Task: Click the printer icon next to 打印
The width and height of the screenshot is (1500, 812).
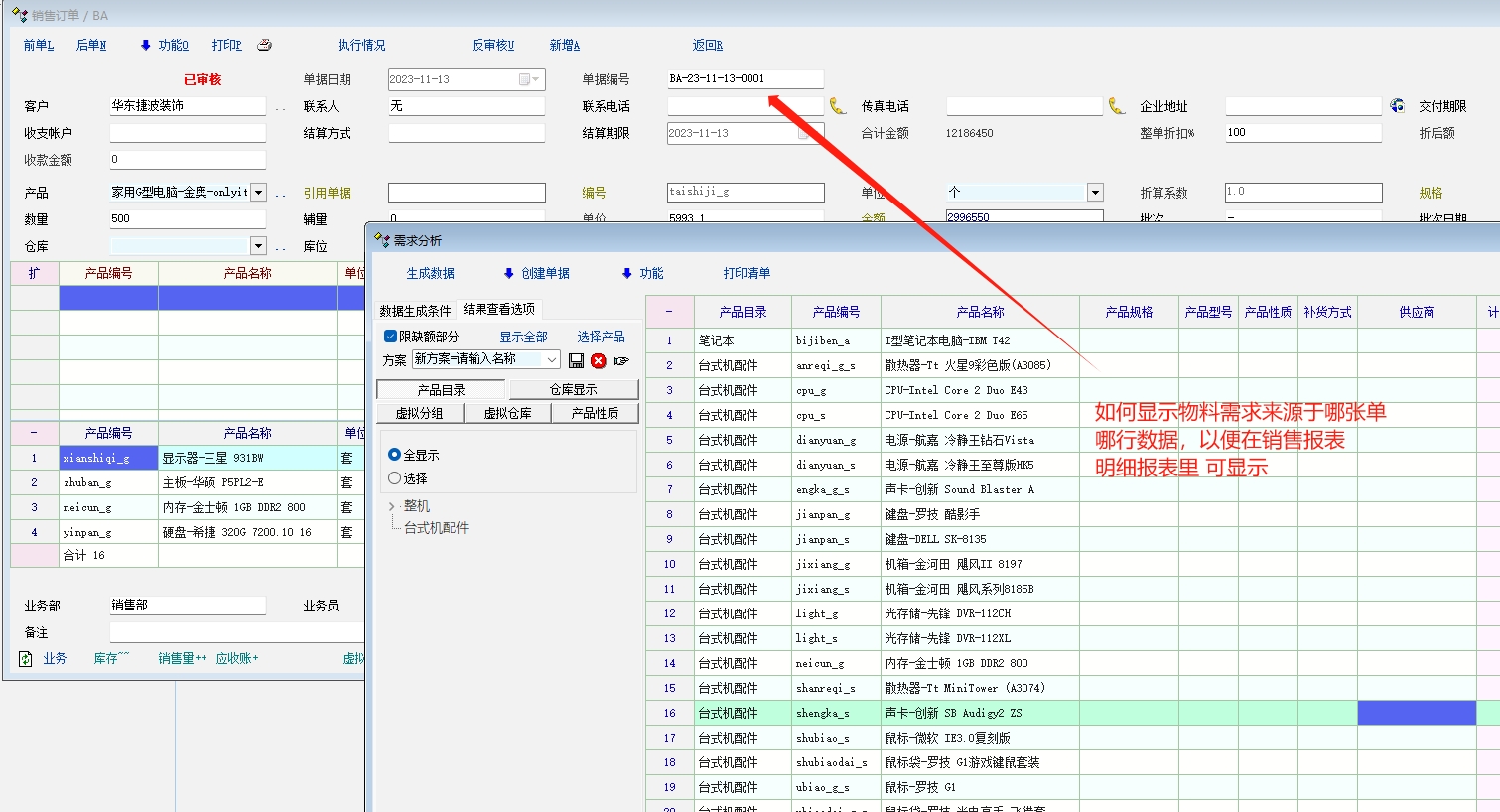Action: coord(264,45)
